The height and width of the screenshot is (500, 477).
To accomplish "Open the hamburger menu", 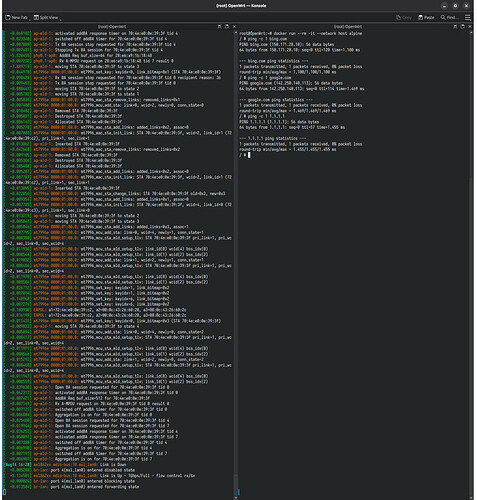I will (x=468, y=17).
